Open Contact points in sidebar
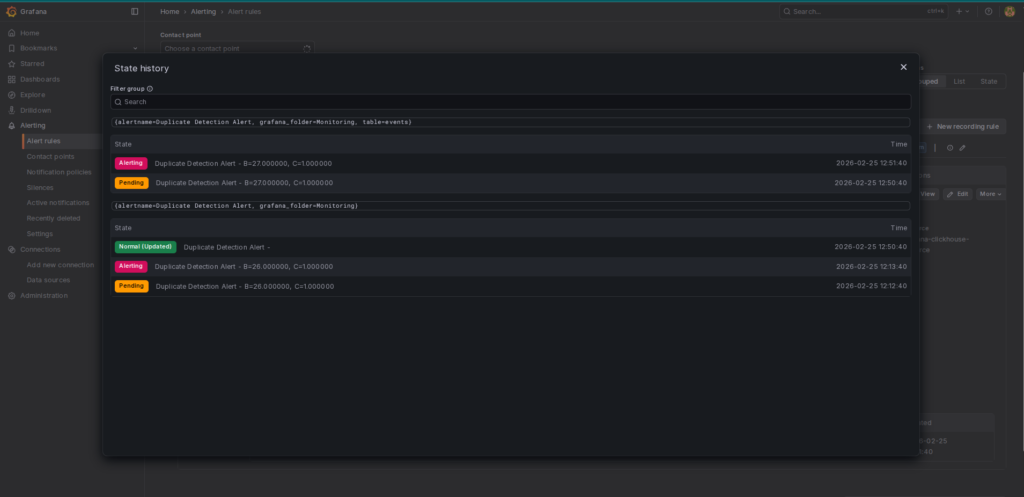The width and height of the screenshot is (1024, 497). 50,157
